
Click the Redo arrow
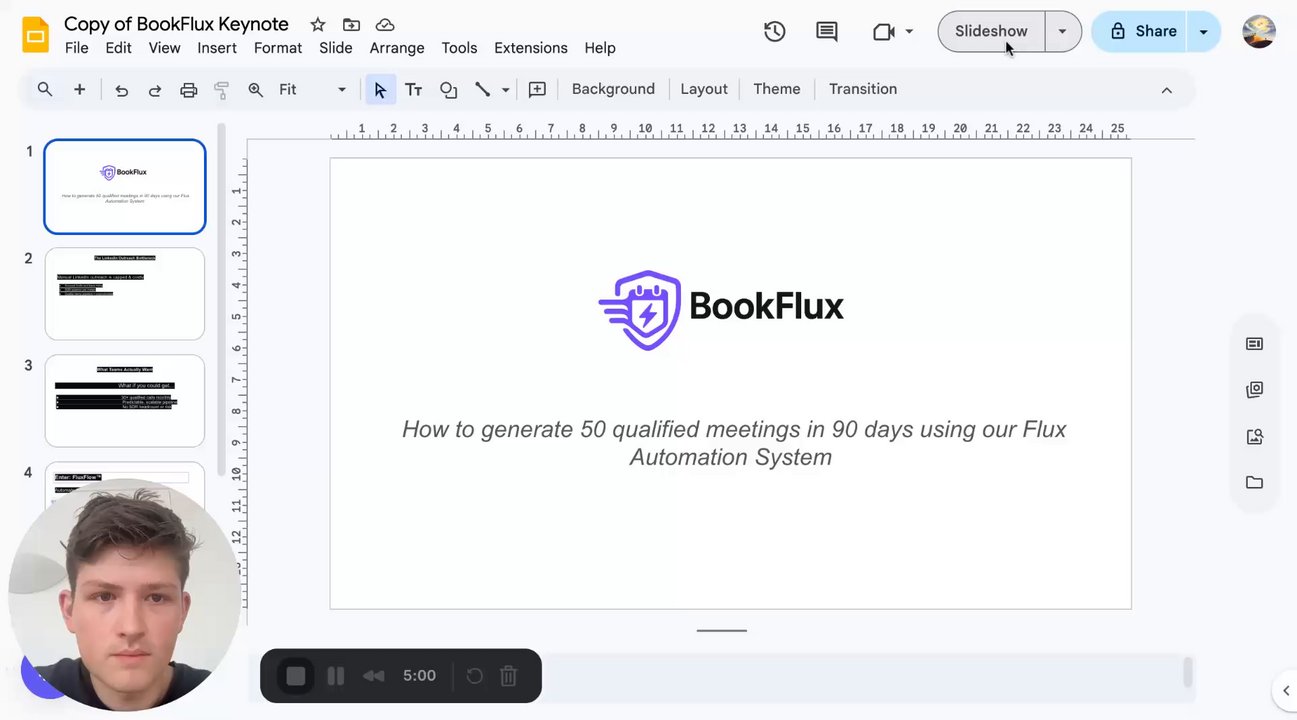tap(155, 90)
